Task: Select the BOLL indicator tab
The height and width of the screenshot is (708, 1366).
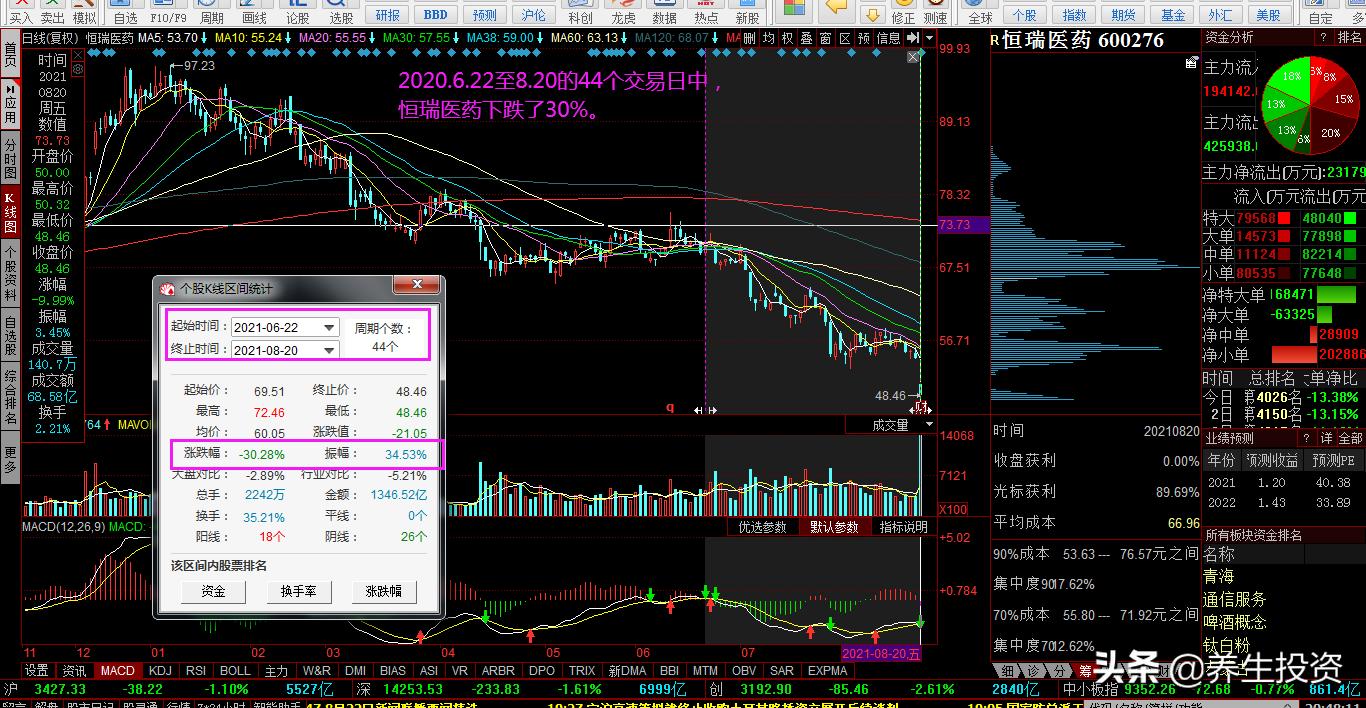Action: [x=235, y=671]
